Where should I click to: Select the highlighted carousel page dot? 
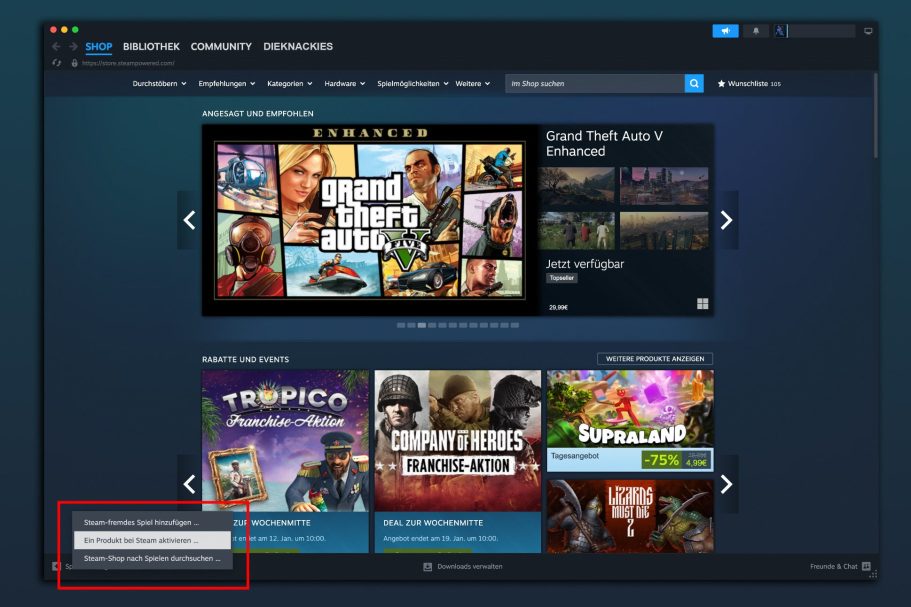pyautogui.click(x=422, y=325)
